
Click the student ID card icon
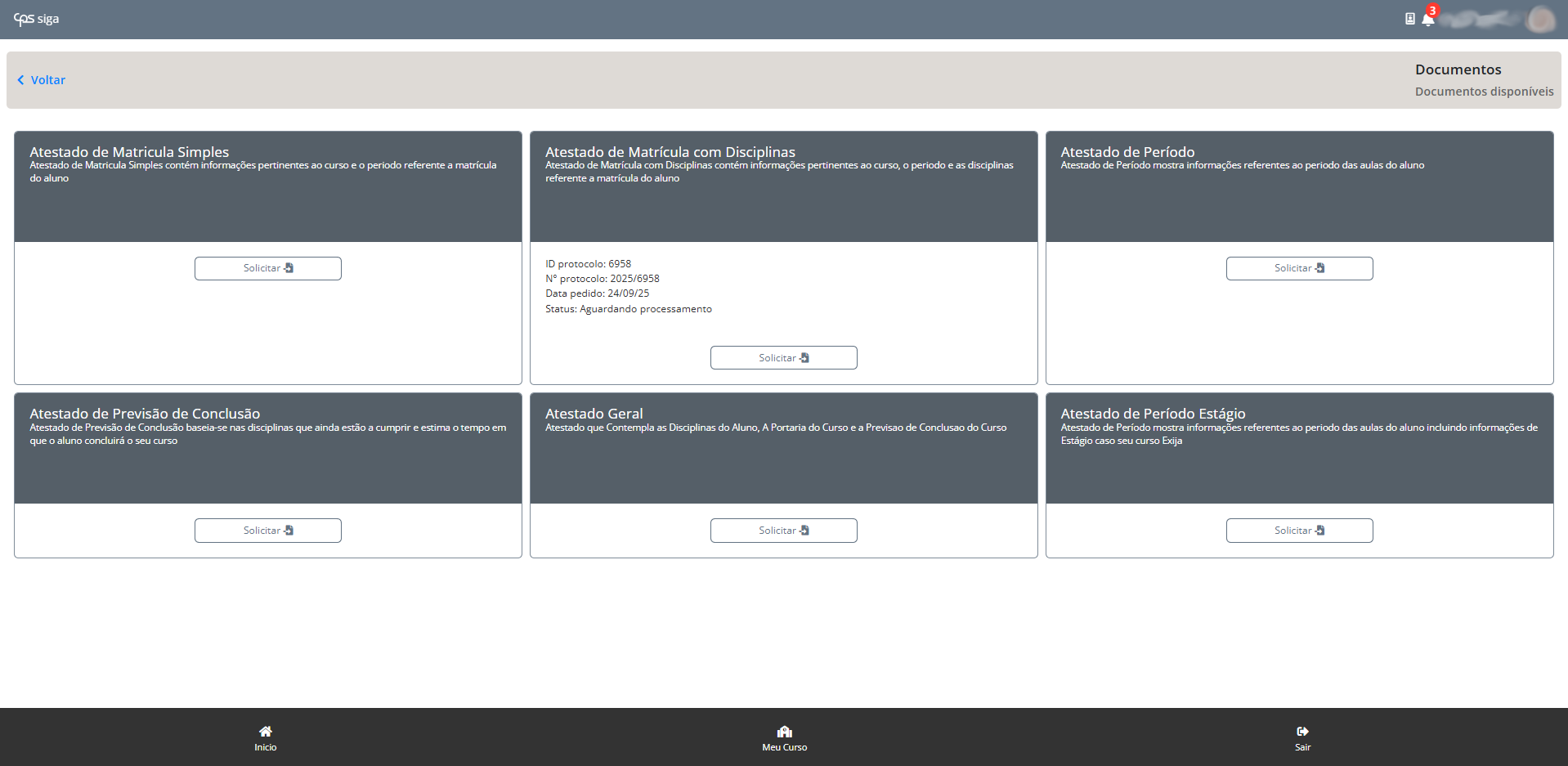[x=1409, y=19]
